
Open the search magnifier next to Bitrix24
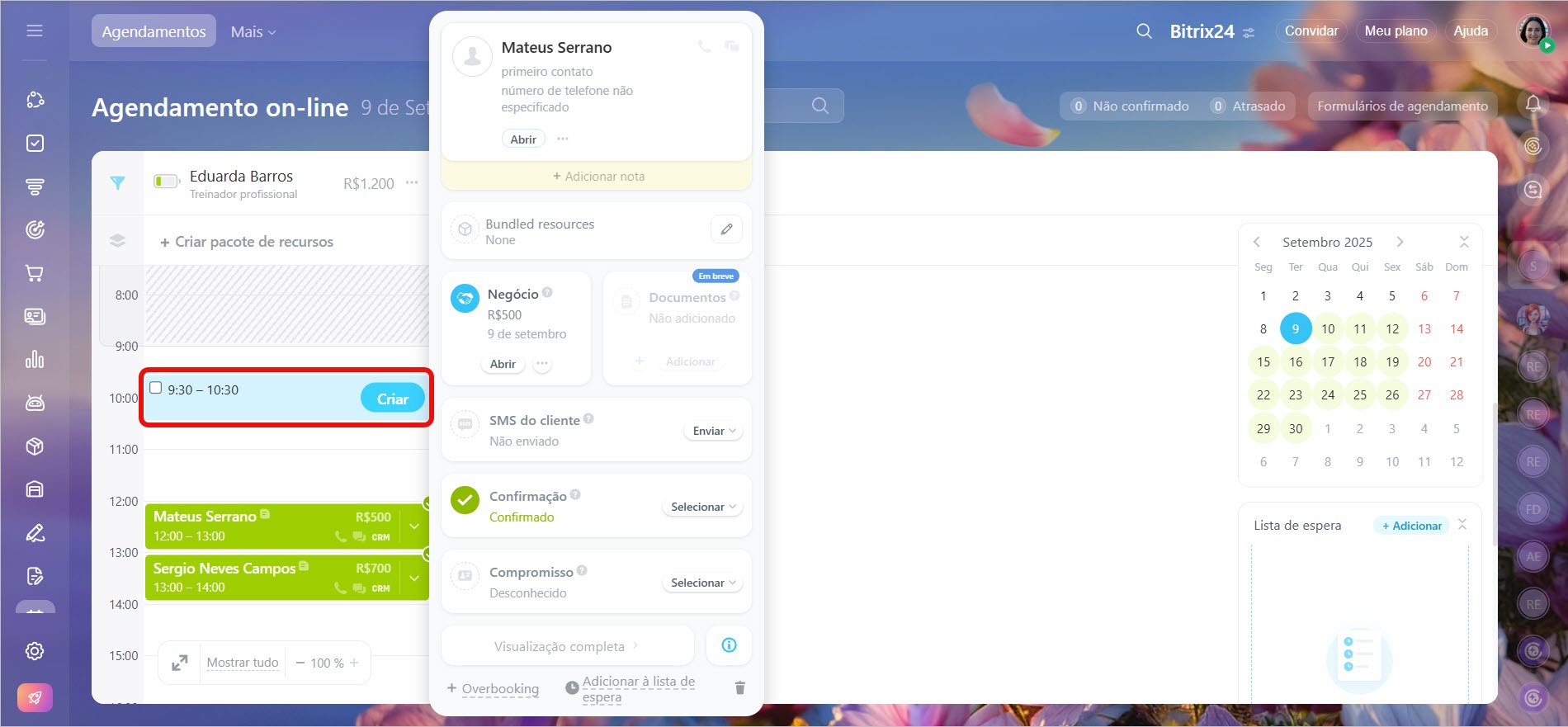click(1144, 31)
